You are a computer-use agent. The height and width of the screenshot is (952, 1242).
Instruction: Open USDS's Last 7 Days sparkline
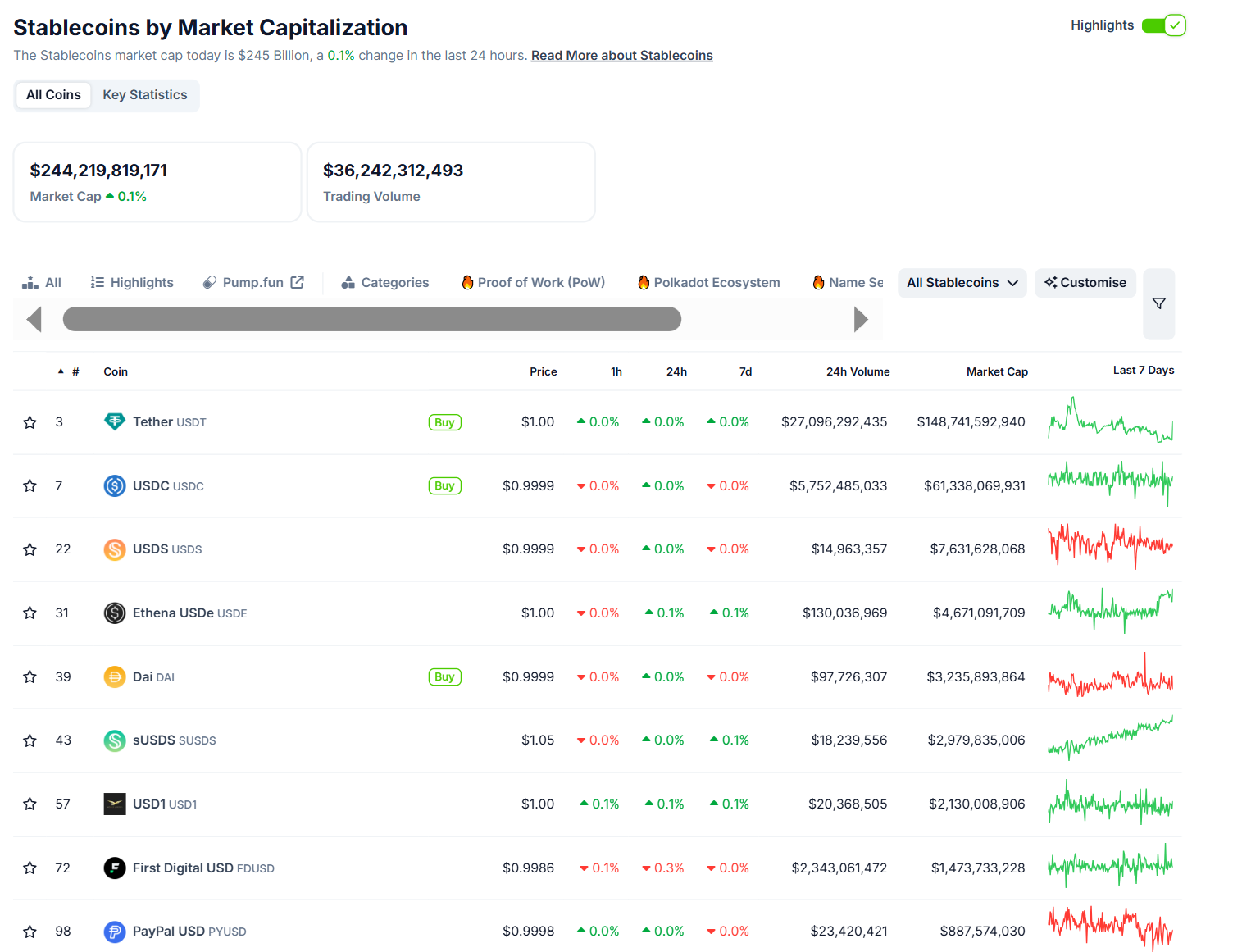(x=1111, y=547)
